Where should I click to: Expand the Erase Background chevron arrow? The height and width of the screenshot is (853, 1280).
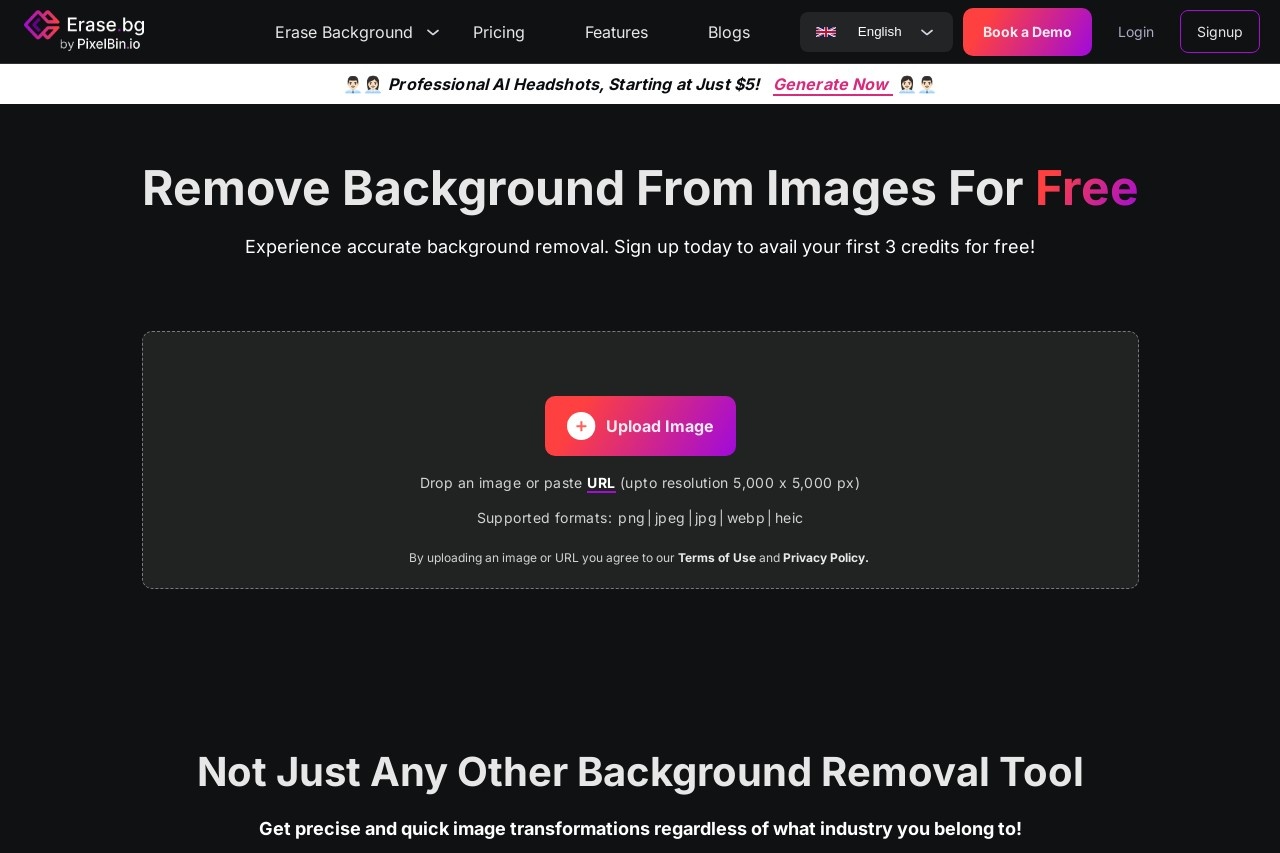pyautogui.click(x=433, y=32)
